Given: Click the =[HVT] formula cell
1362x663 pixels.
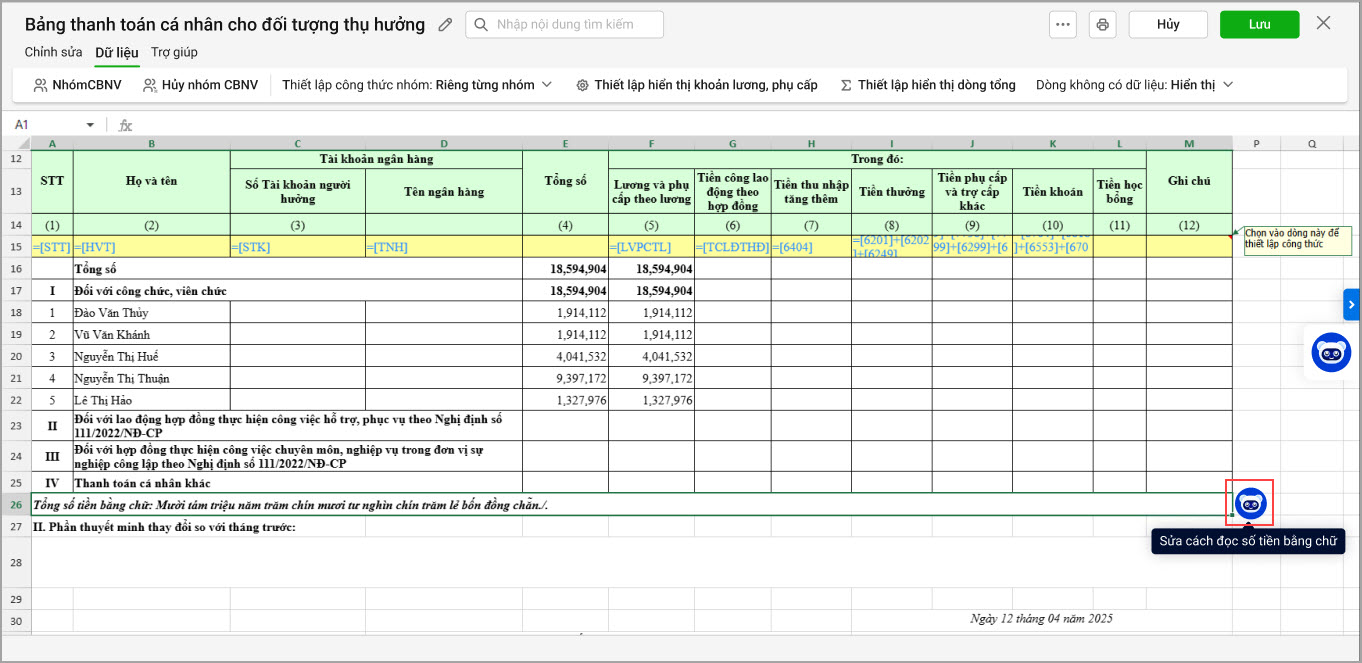Looking at the screenshot, I should [152, 247].
